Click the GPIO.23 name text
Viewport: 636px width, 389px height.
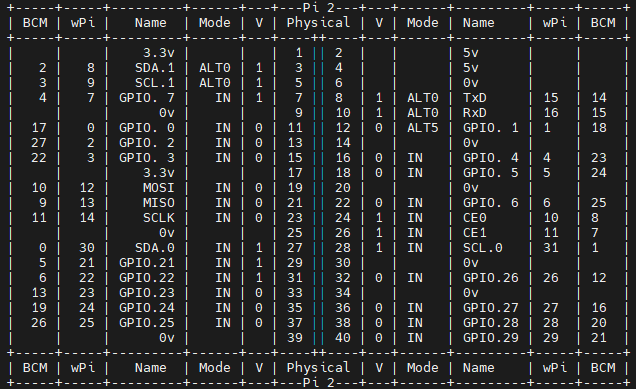click(x=146, y=293)
